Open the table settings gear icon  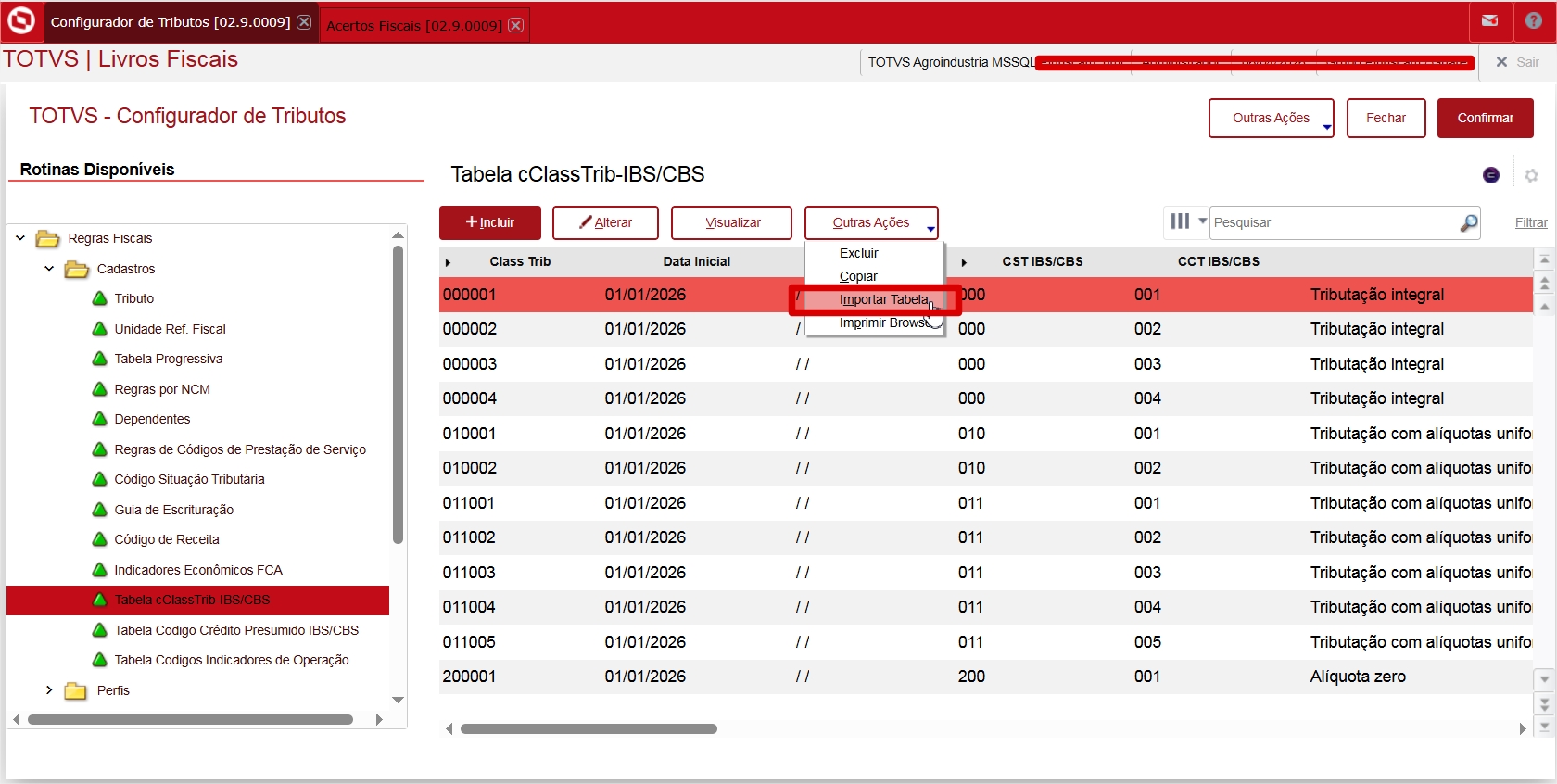point(1531,175)
